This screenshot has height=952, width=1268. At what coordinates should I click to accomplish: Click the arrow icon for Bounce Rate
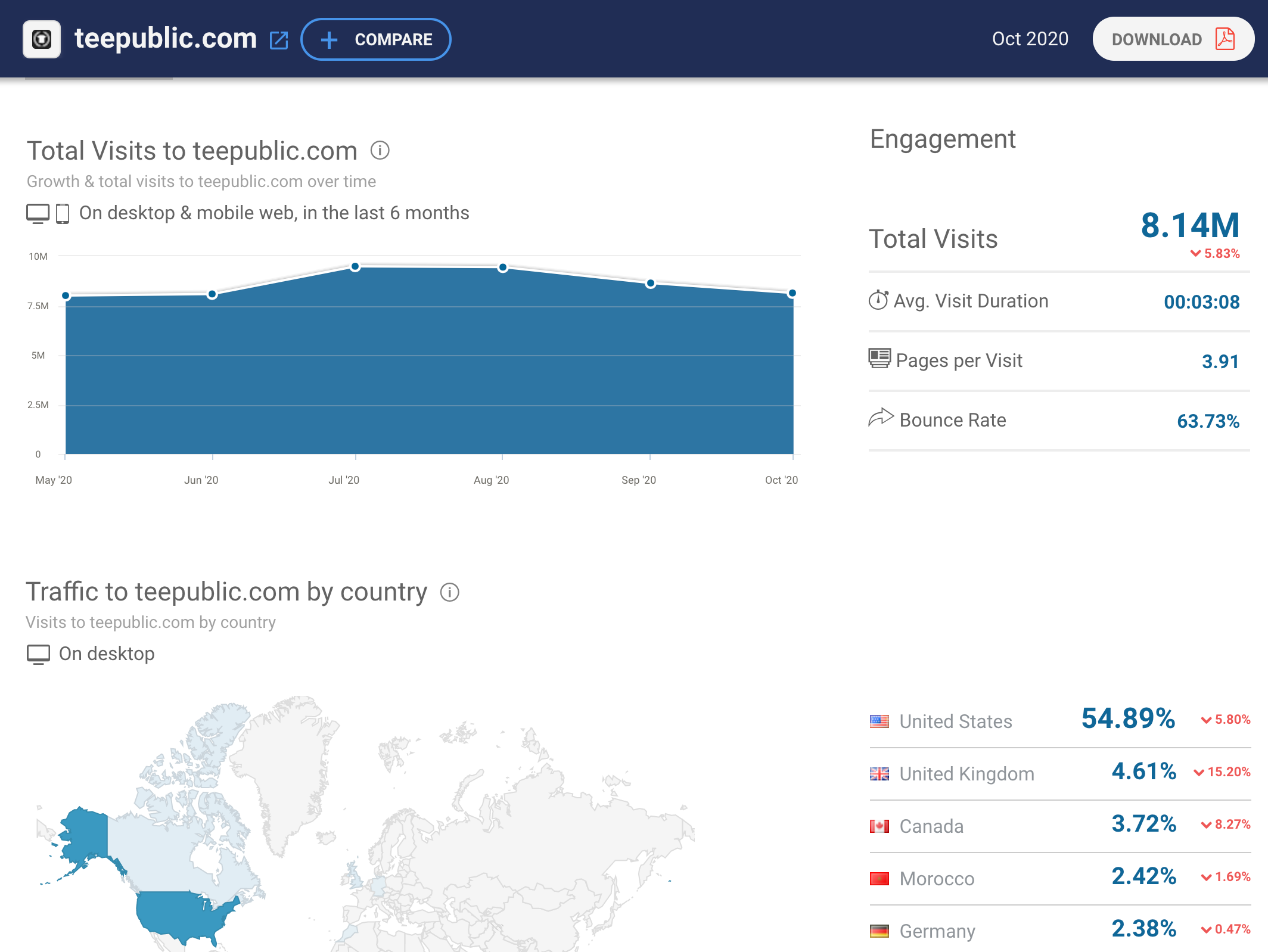(881, 418)
